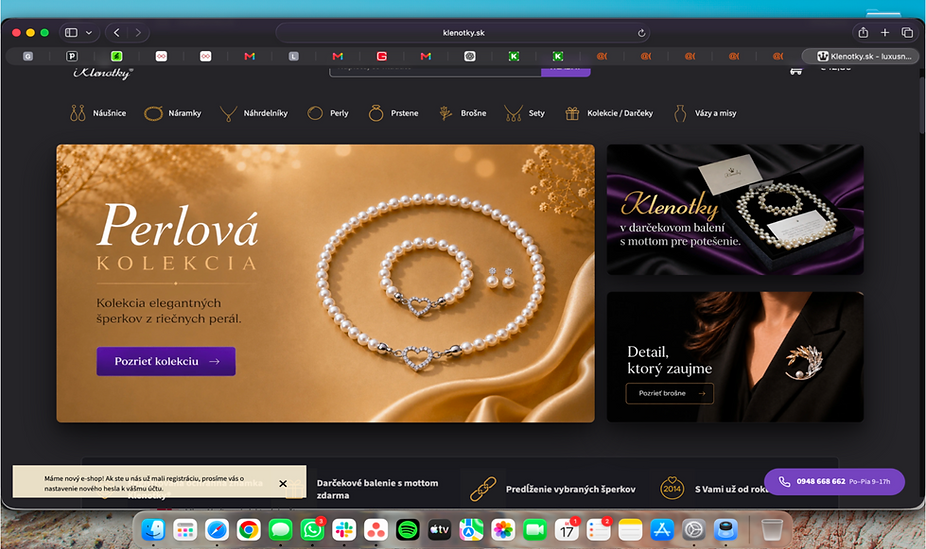Open the Safari Share menu
The height and width of the screenshot is (549, 926).
863,32
